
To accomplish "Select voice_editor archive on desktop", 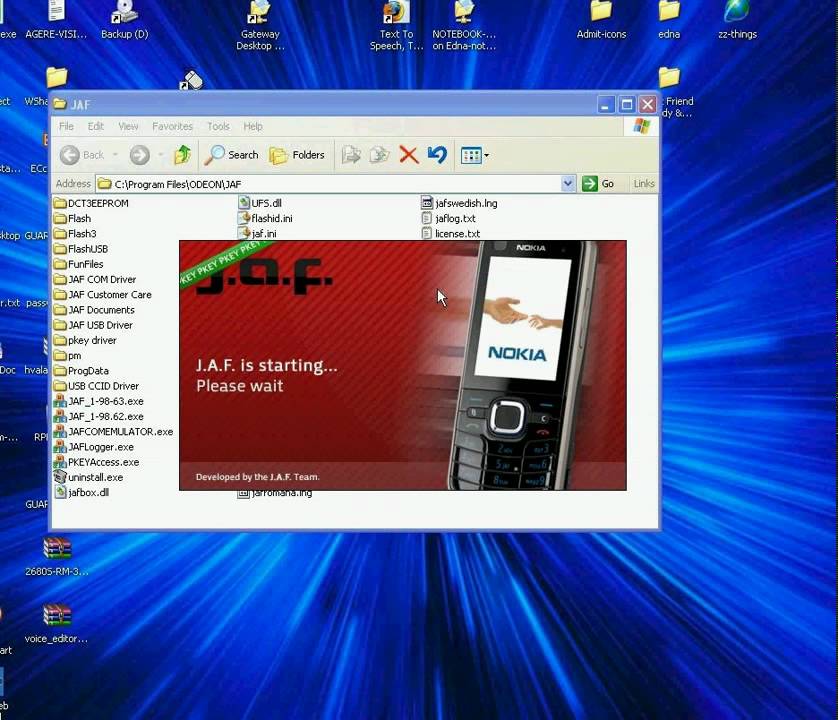I will [57, 624].
